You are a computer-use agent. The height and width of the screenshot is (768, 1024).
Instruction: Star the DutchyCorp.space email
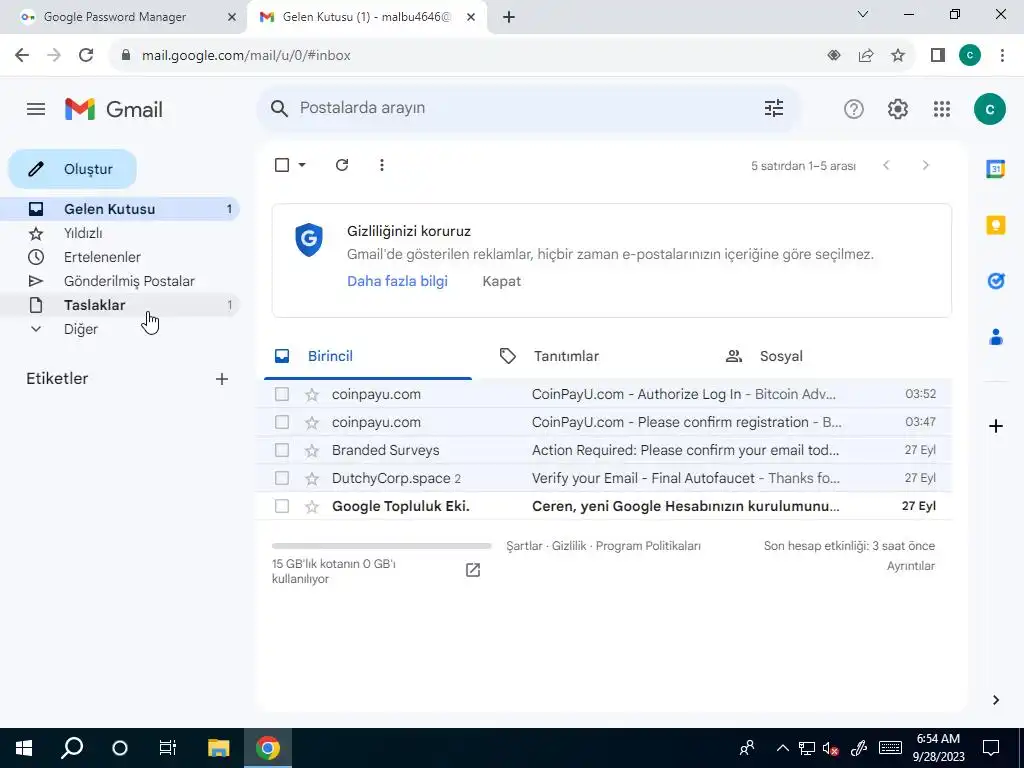(312, 479)
